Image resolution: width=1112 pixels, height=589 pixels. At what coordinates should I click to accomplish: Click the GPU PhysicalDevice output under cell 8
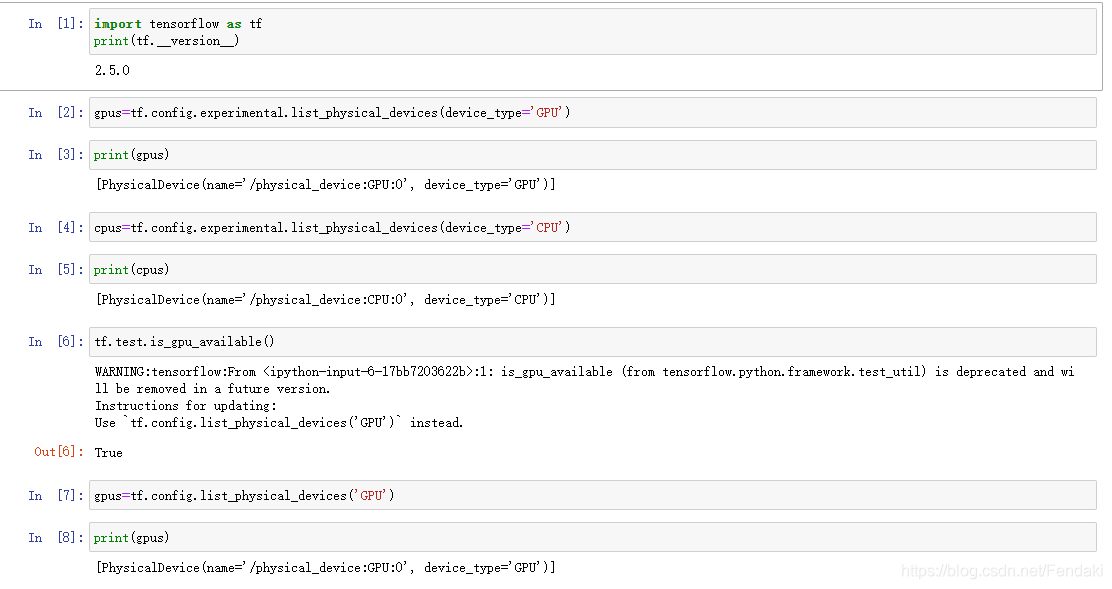click(x=326, y=568)
